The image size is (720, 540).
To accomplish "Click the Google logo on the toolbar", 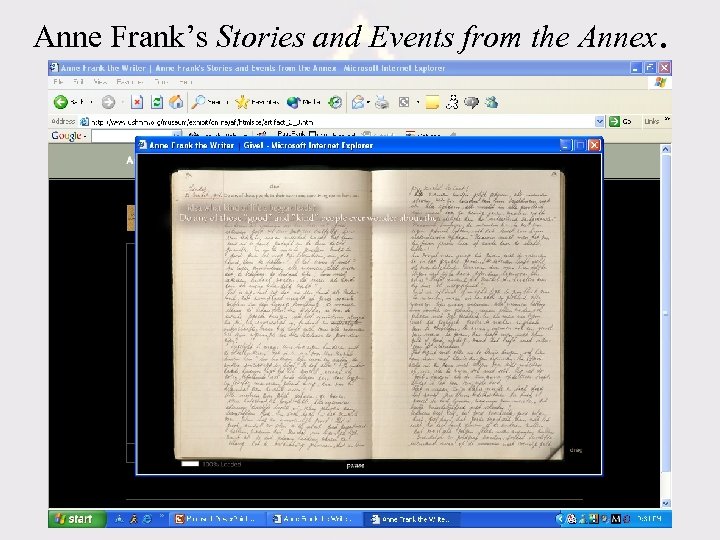I will pos(66,135).
